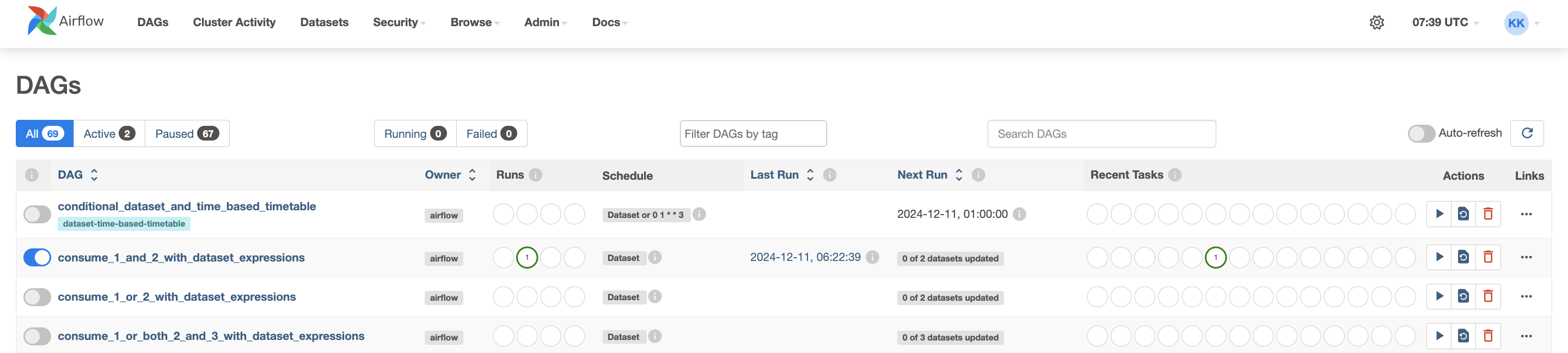Delete the consume_1_or_2_with_dataset_expressions DAG with the trash icon
This screenshot has height=353, width=1568.
pyautogui.click(x=1487, y=296)
